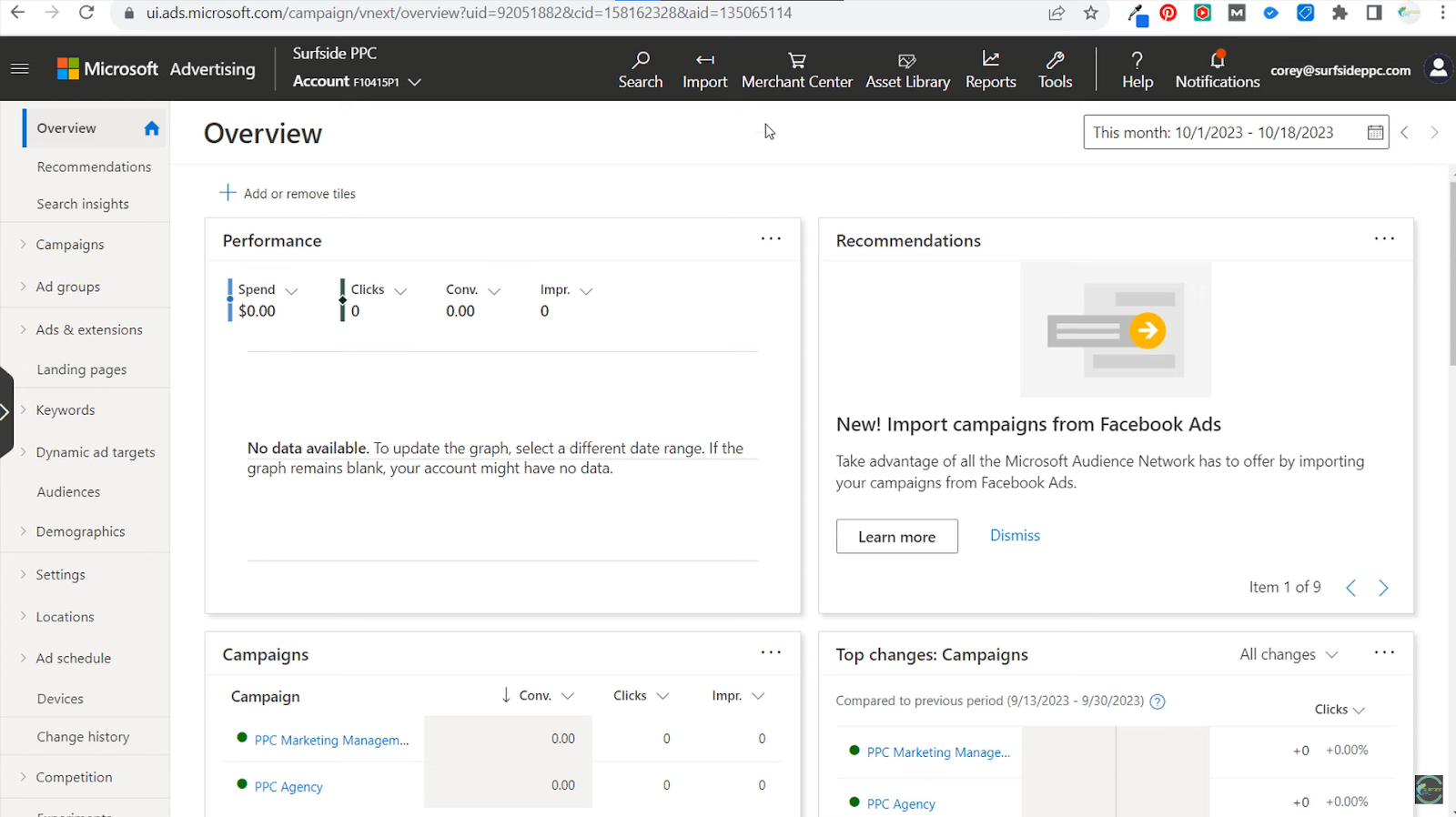
Task: Open Landing pages in the sidebar
Action: (82, 369)
